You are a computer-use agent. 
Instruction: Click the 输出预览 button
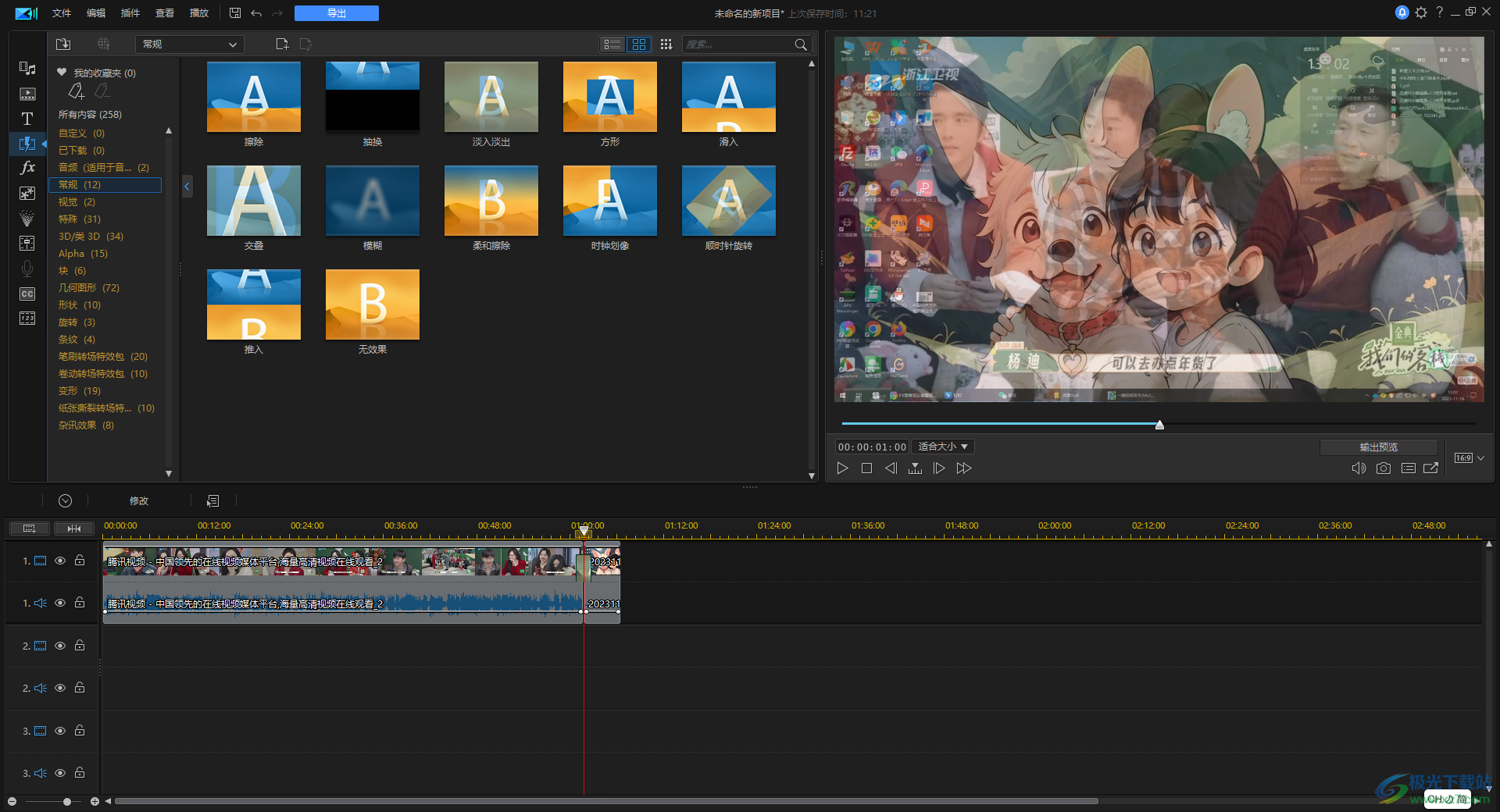[1379, 447]
